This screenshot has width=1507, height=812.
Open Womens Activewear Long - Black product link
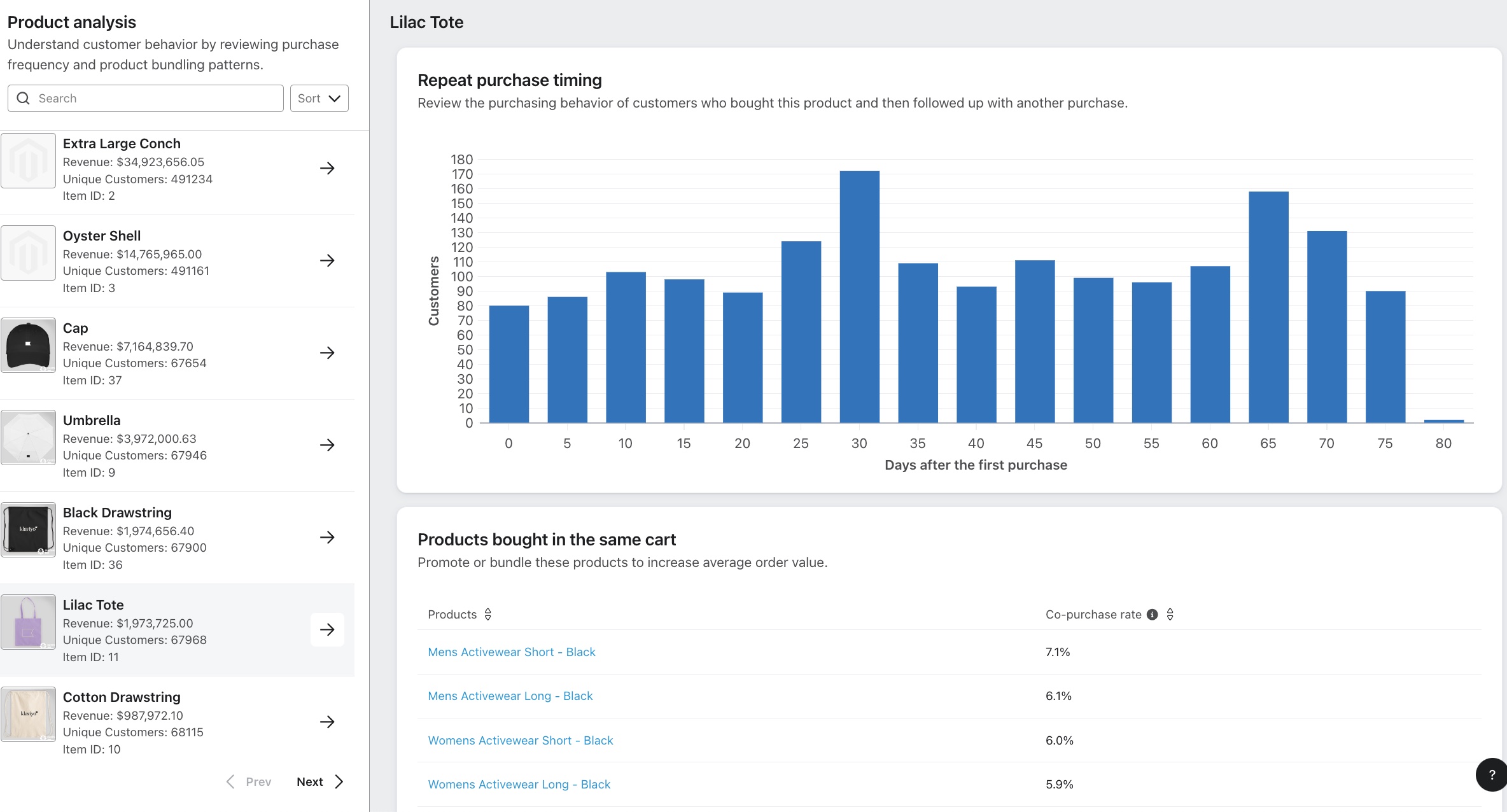coord(519,784)
